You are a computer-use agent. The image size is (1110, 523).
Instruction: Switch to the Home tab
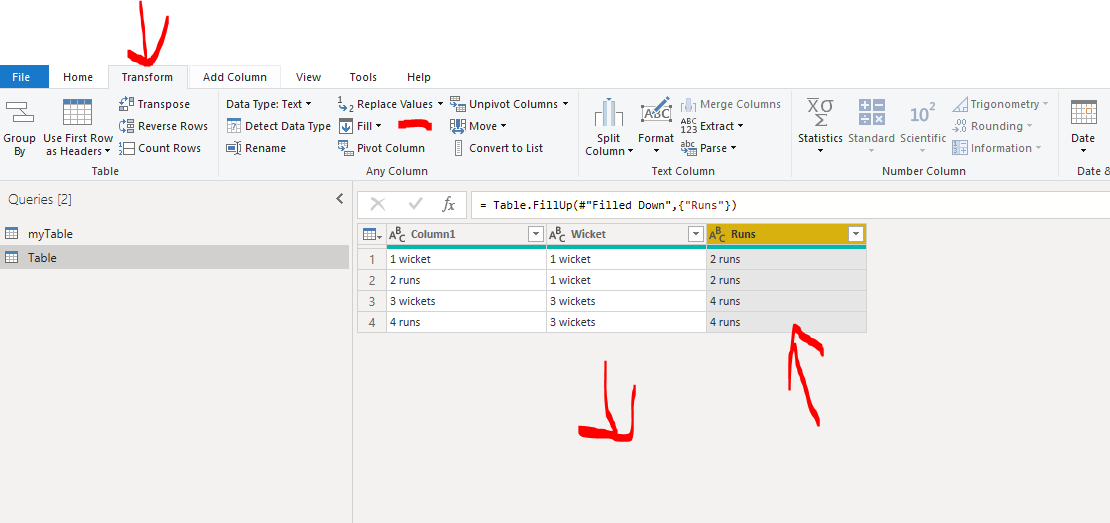tap(78, 77)
